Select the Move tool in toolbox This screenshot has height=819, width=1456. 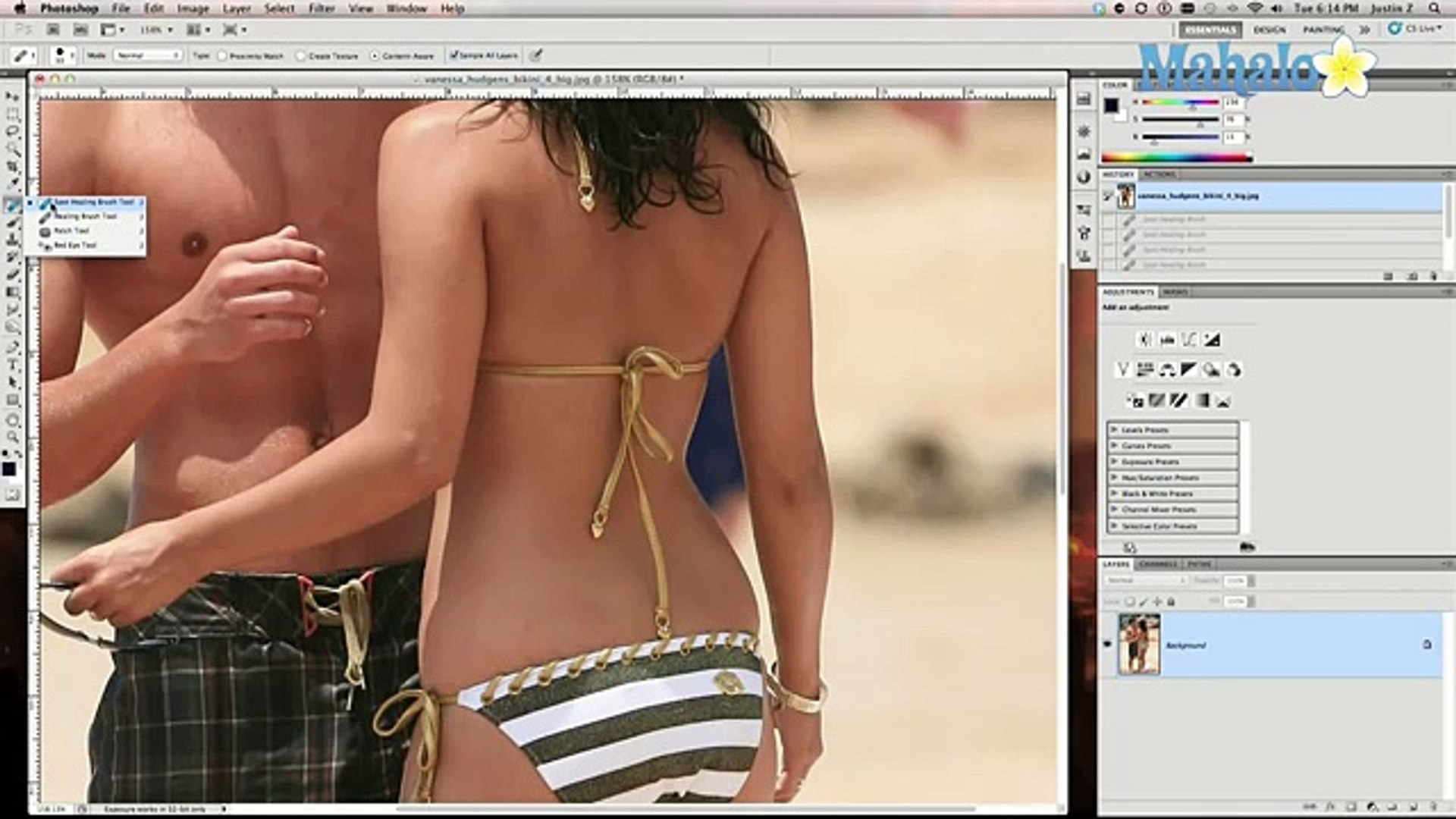coord(12,97)
